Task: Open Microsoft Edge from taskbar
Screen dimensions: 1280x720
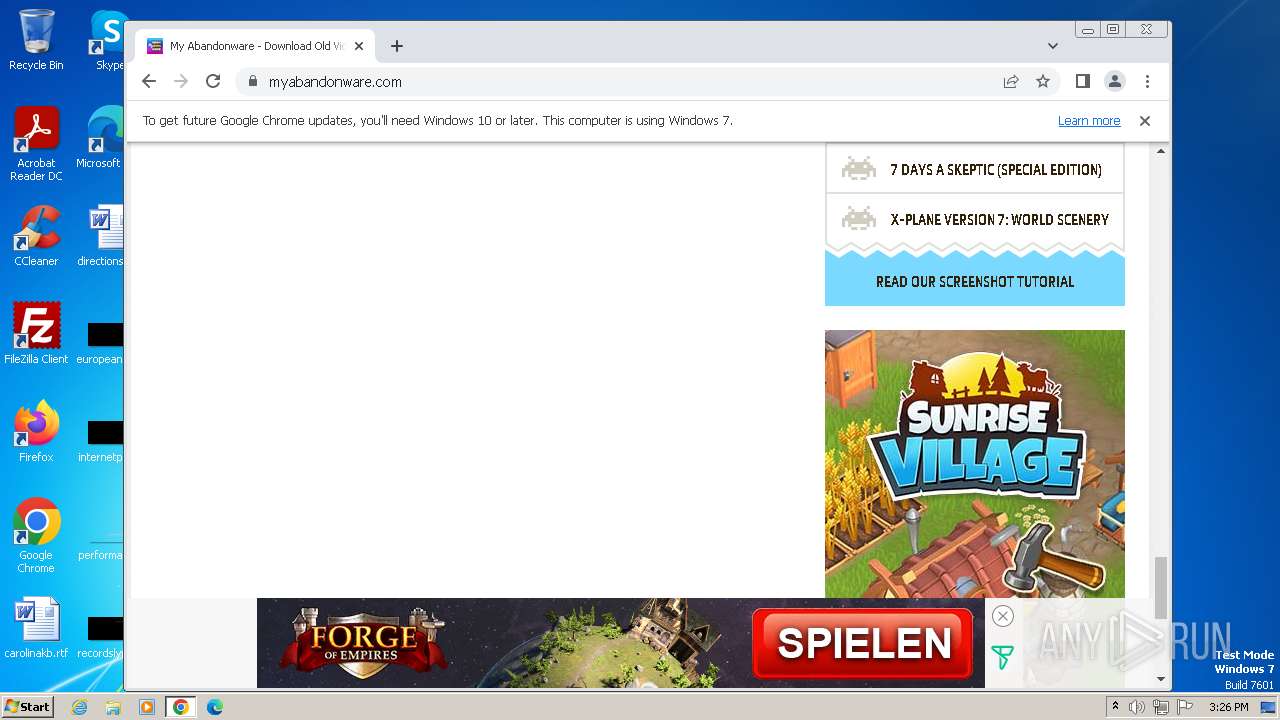Action: tap(215, 707)
